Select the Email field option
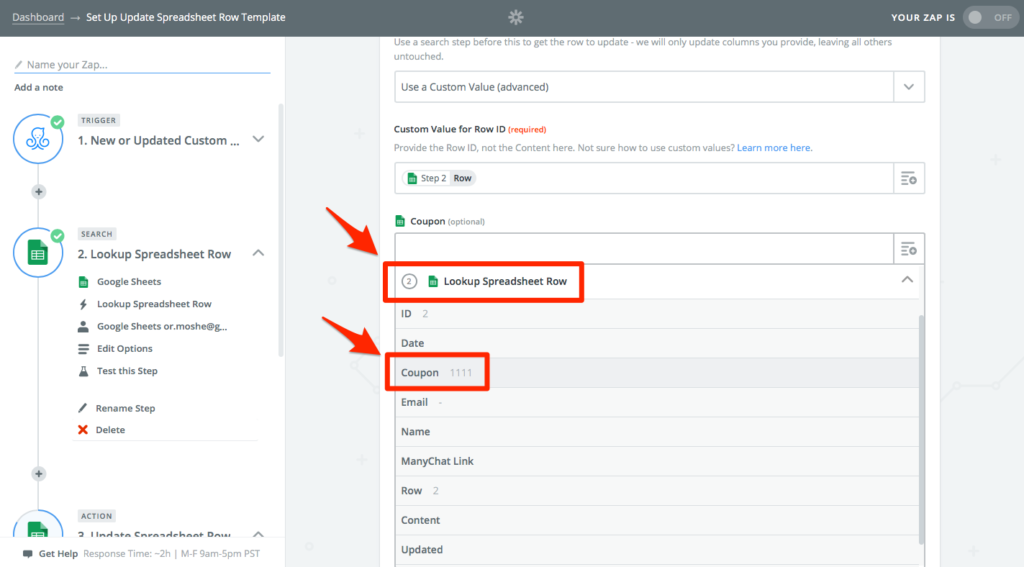Screen dimensions: 1024x567 click(656, 402)
